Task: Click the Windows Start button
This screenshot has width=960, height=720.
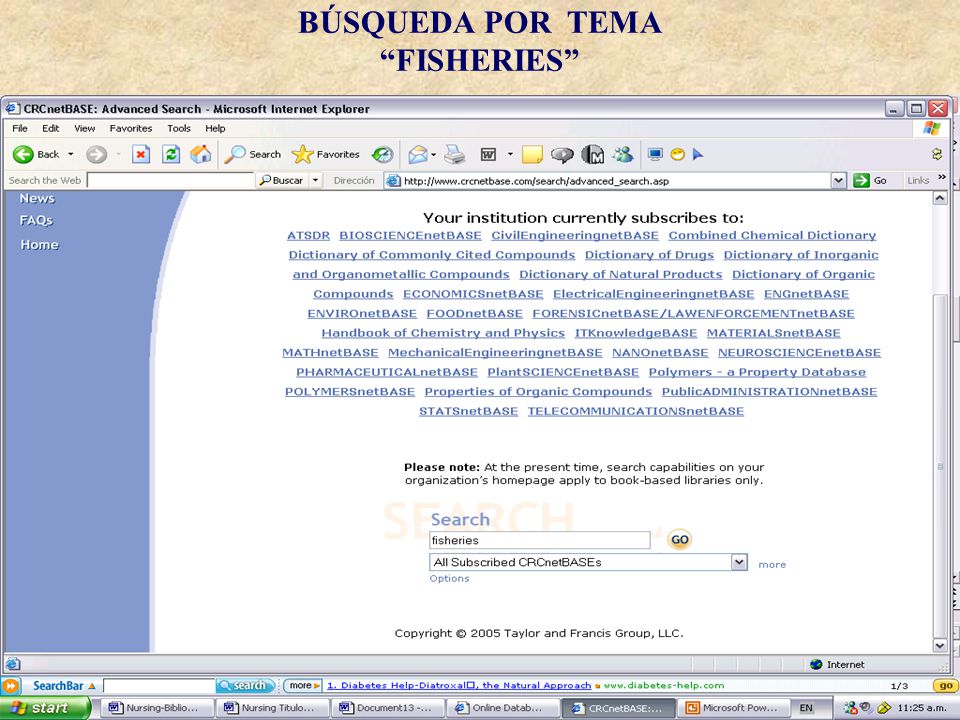Action: (x=44, y=708)
